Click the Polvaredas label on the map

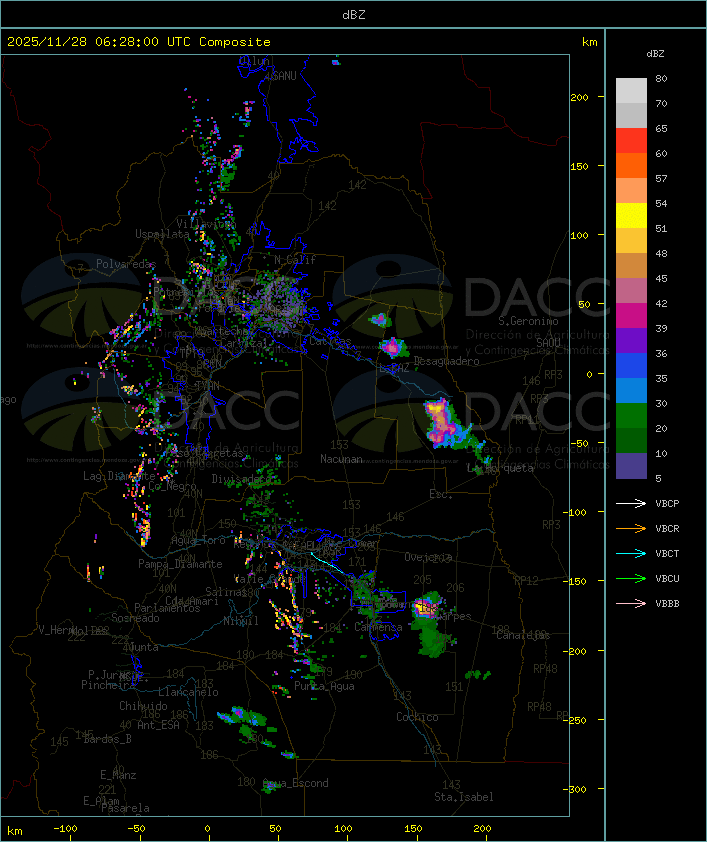(126, 264)
